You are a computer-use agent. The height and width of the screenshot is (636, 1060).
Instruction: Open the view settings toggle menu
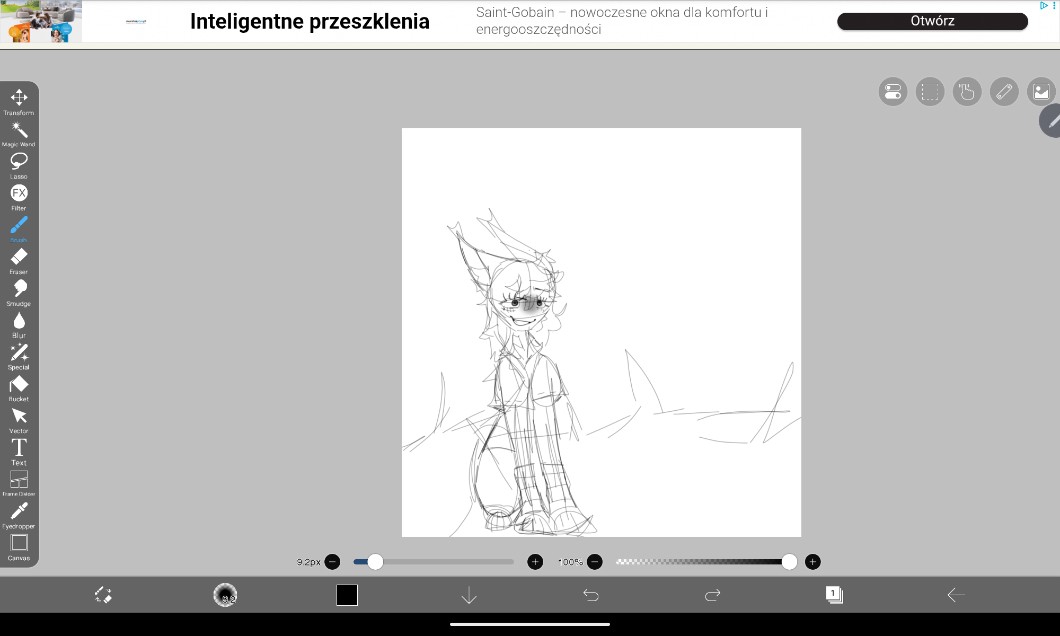point(893,92)
